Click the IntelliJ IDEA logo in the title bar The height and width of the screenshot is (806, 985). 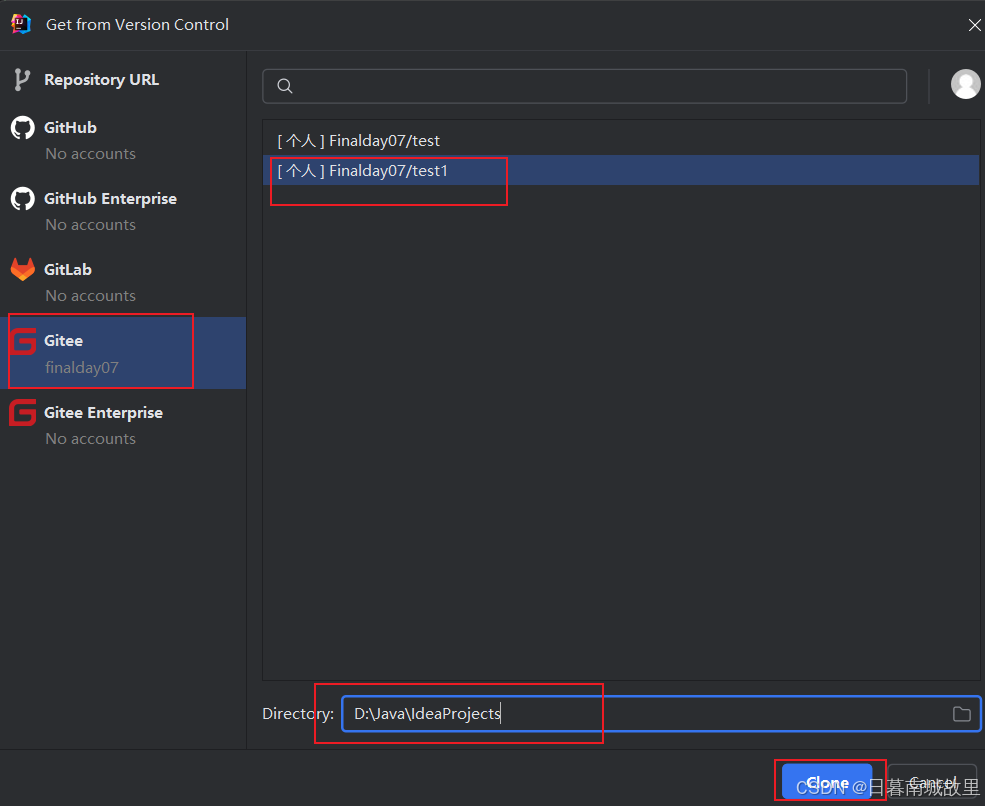pyautogui.click(x=21, y=24)
